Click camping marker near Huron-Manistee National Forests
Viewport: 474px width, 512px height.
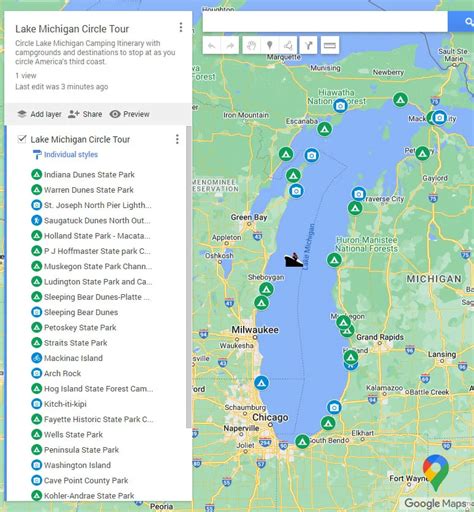click(x=334, y=260)
